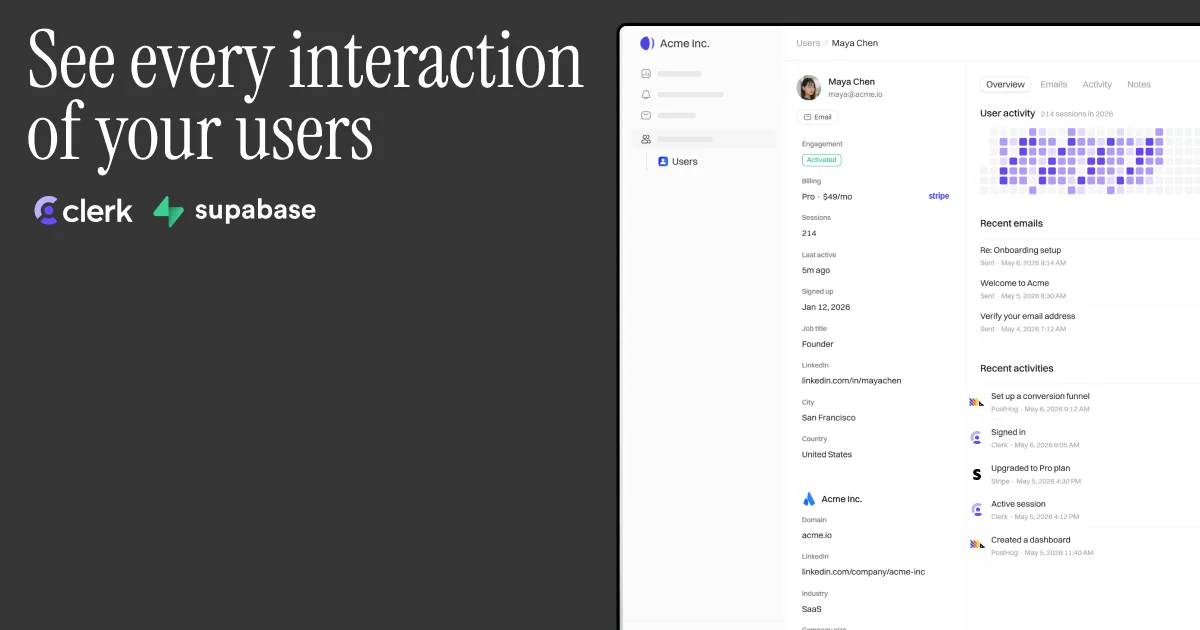Switch to the Notes tab
The width and height of the screenshot is (1200, 630).
tap(1139, 85)
